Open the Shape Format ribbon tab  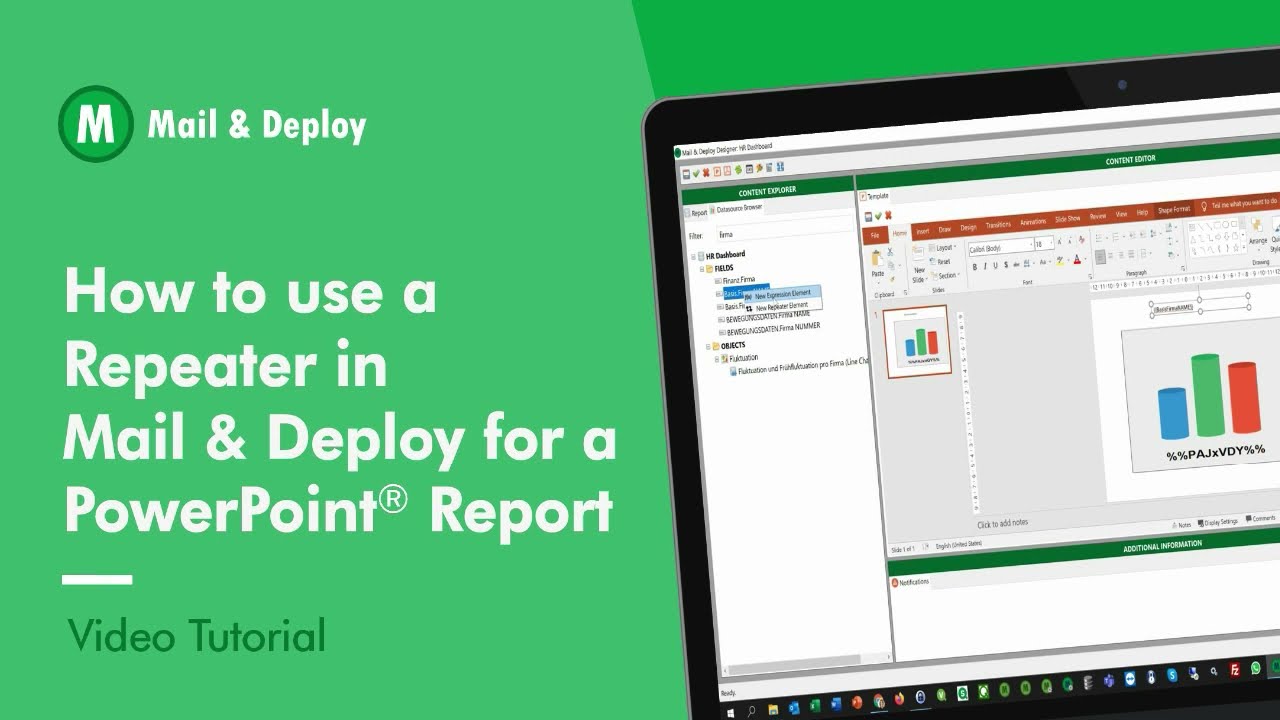coord(1173,209)
